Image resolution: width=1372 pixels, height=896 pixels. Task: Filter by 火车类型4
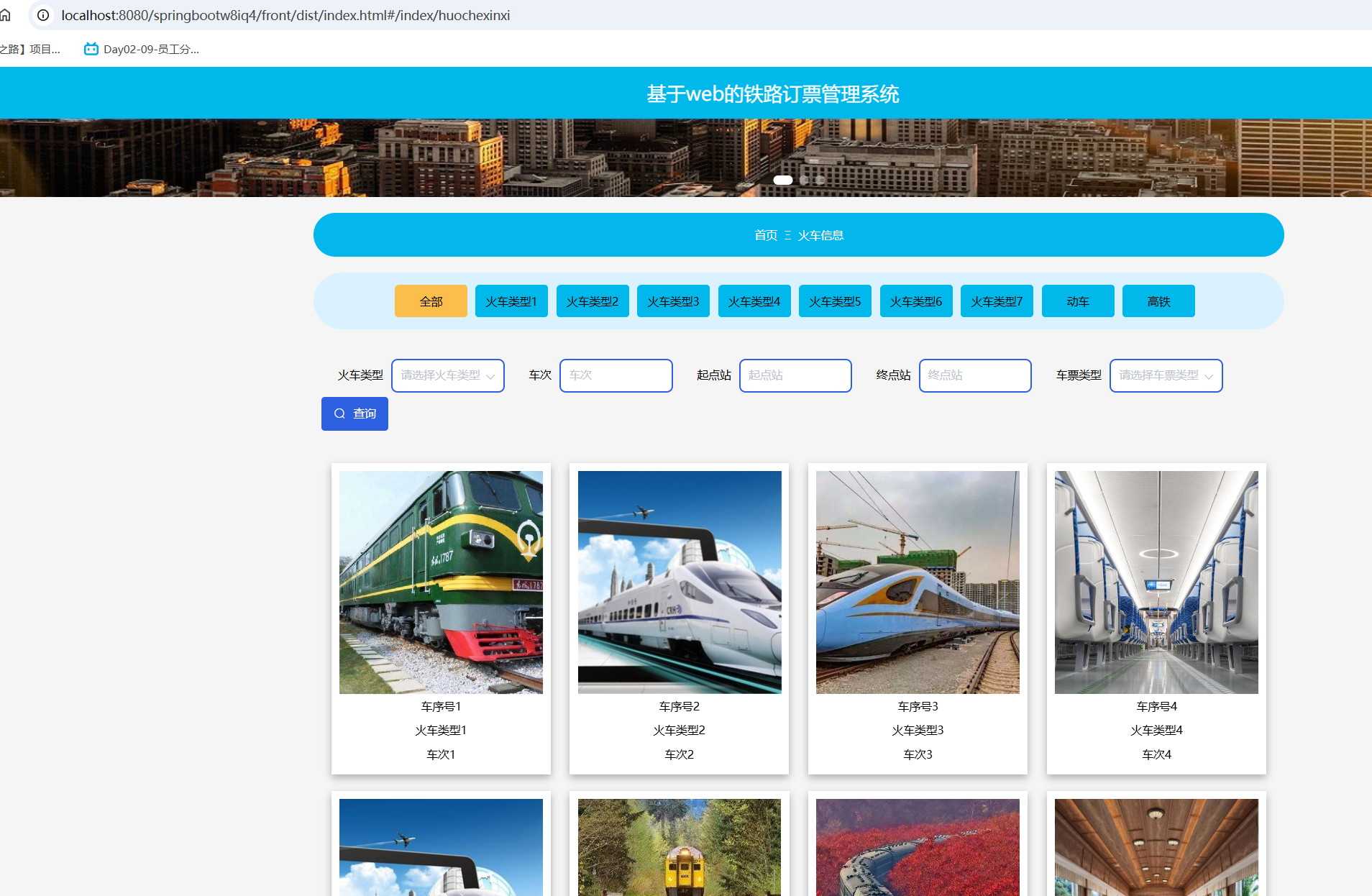pos(754,301)
